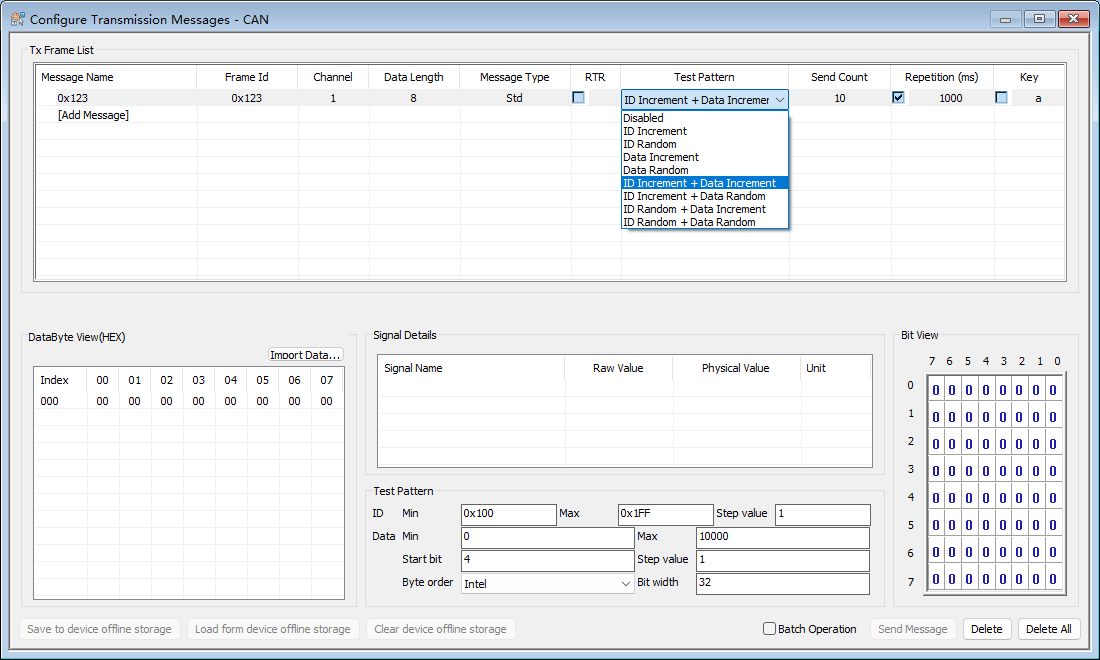Click the Import Data... button
This screenshot has width=1100, height=660.
click(305, 355)
